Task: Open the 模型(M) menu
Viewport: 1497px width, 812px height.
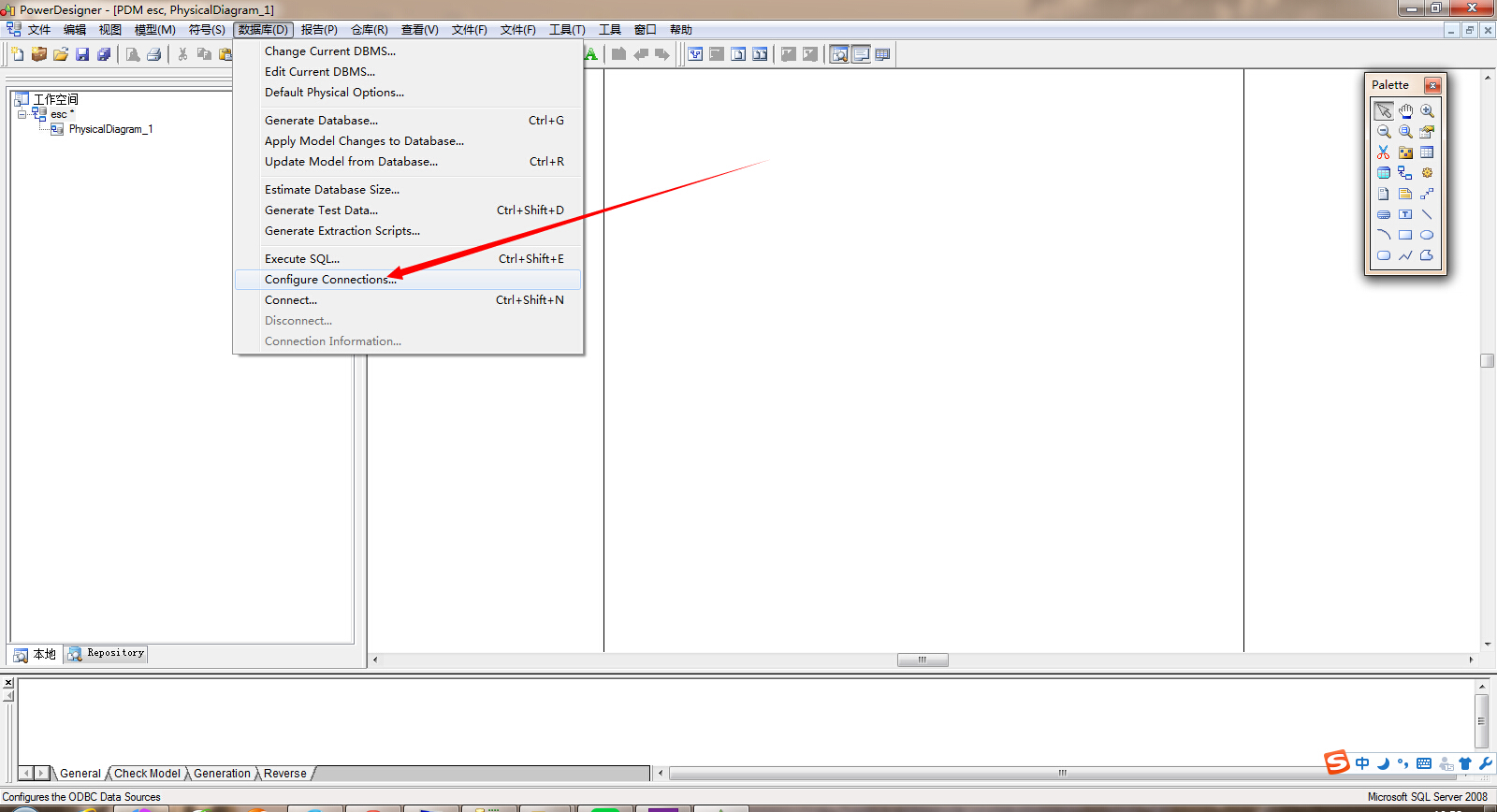Action: point(154,30)
